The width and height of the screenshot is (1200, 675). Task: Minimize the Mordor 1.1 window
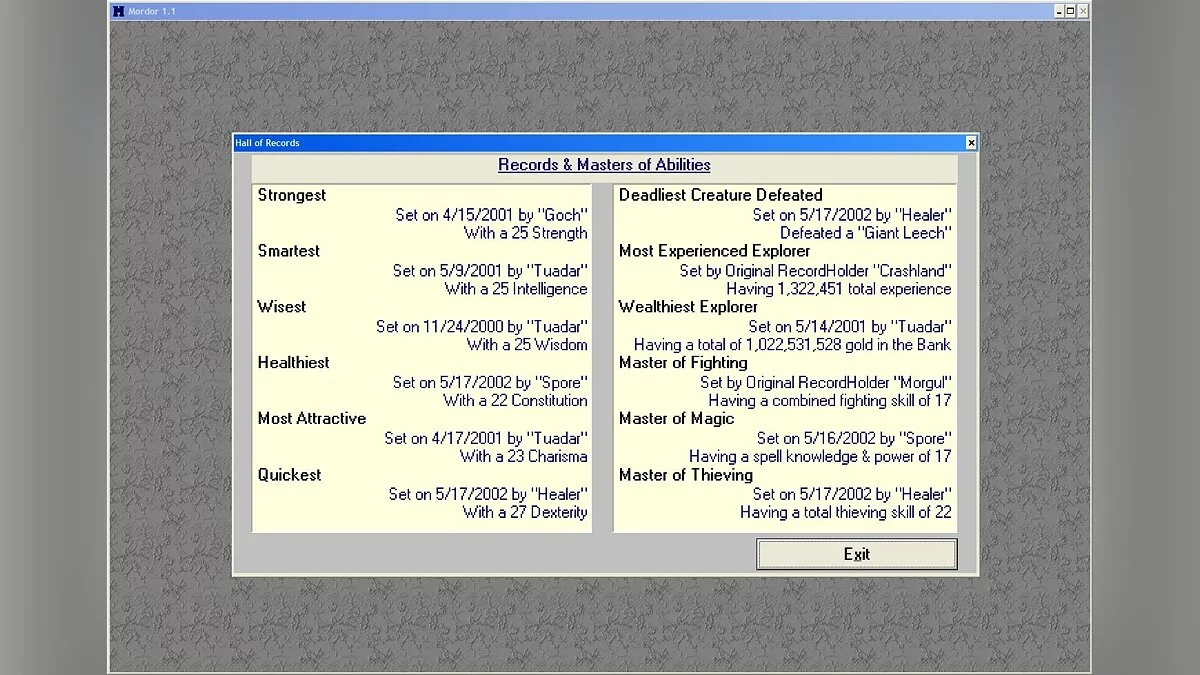click(1058, 11)
